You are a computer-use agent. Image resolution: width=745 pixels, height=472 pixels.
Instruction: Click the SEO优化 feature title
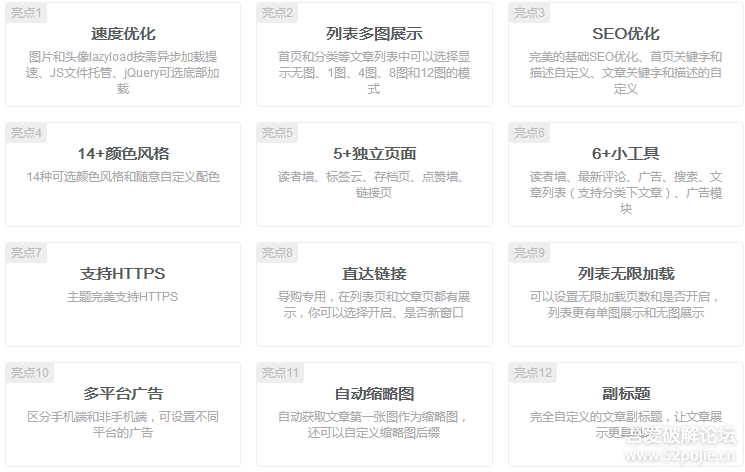click(625, 34)
